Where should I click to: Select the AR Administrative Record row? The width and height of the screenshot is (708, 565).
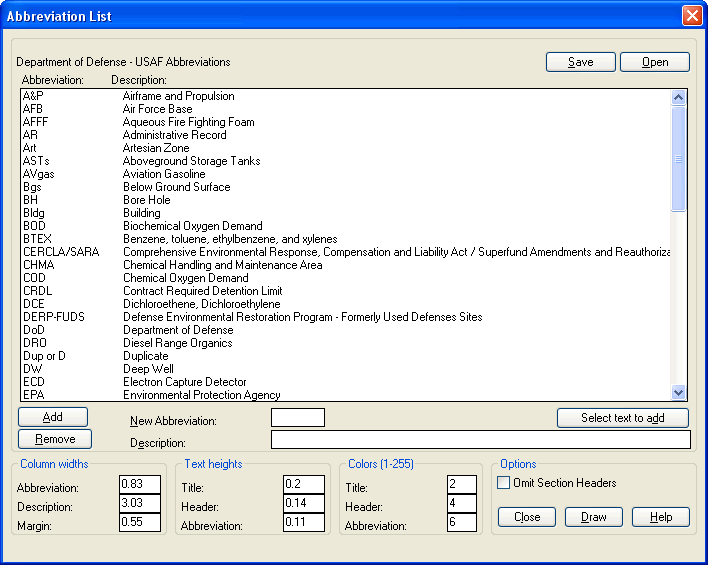coord(346,135)
